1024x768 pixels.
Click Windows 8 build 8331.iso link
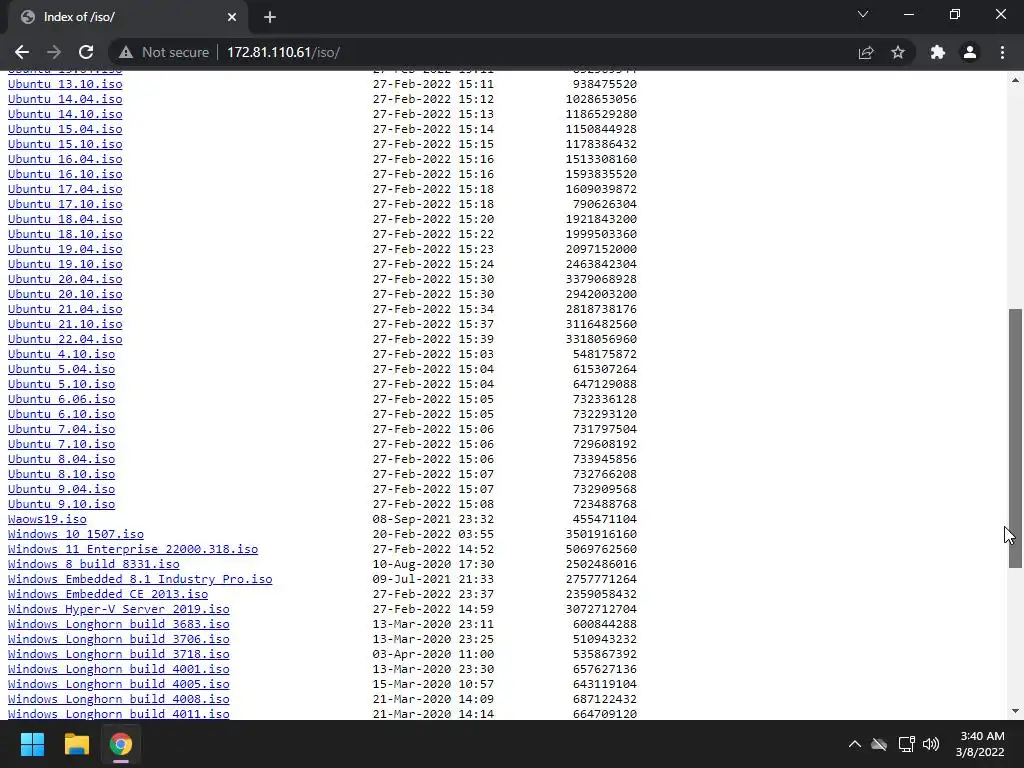93,565
